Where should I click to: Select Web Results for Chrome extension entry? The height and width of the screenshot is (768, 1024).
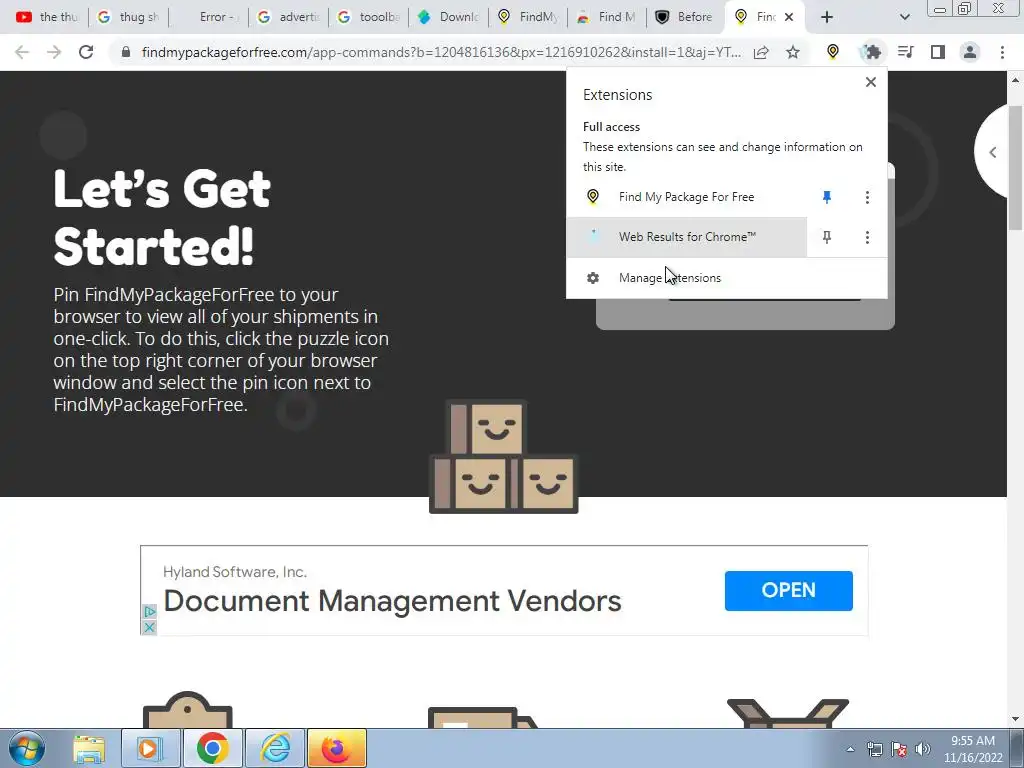[686, 237]
